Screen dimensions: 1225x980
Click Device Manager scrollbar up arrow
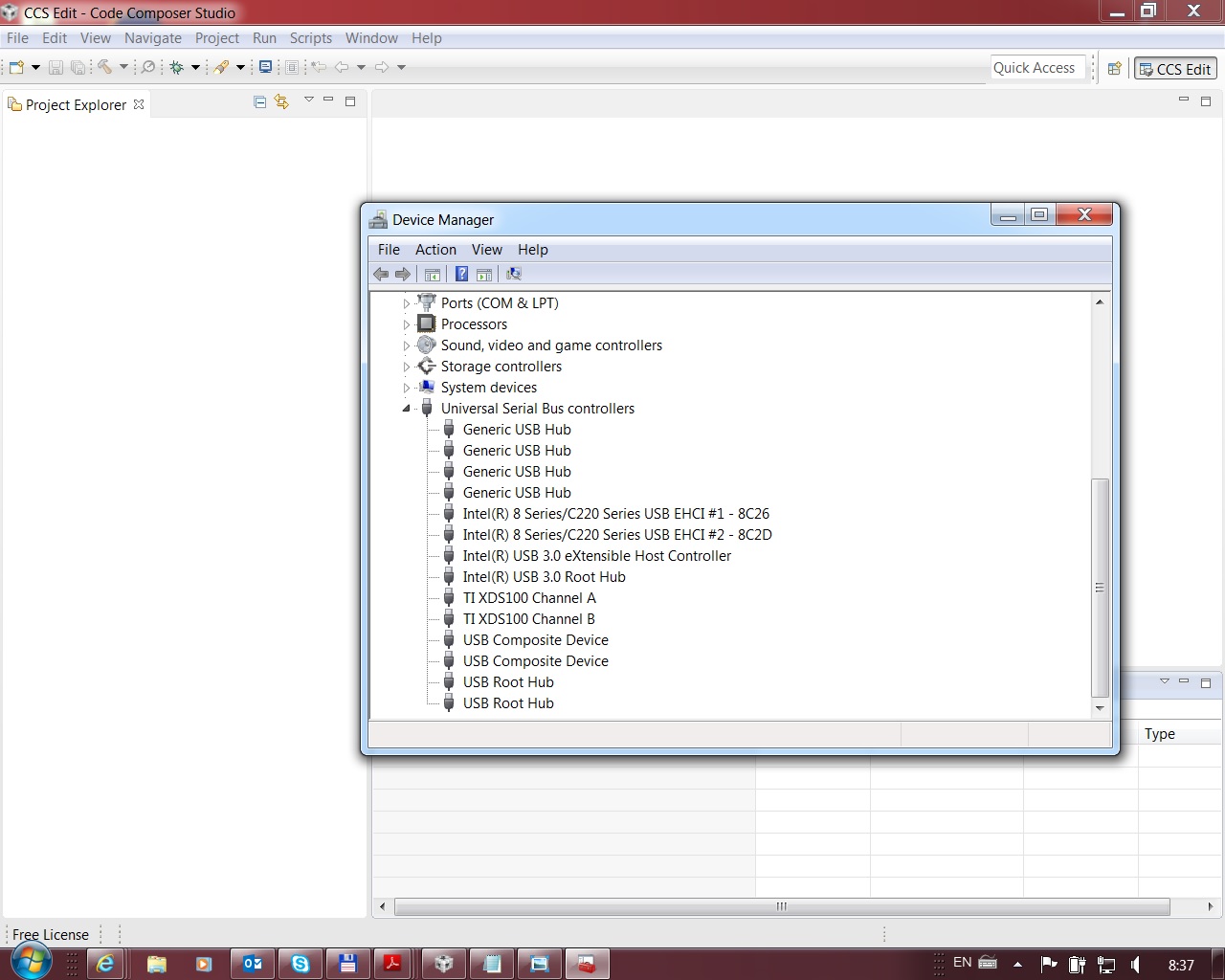pos(1100,302)
